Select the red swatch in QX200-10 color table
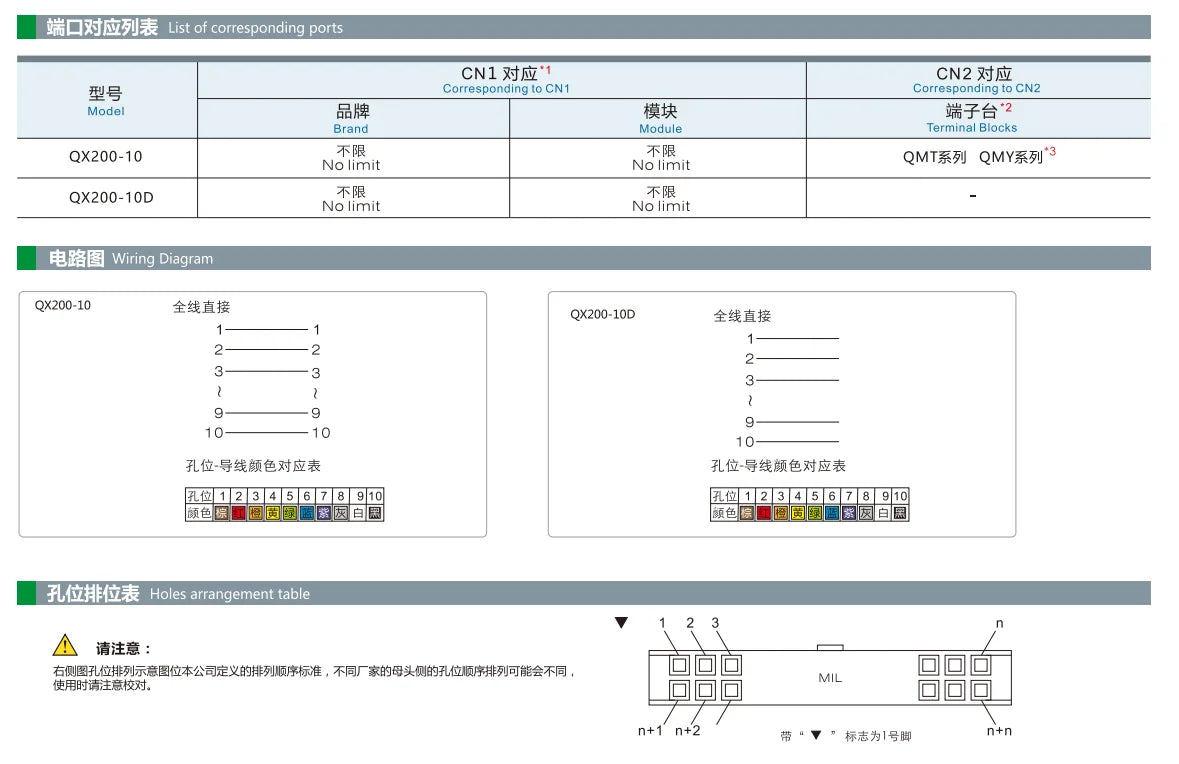The height and width of the screenshot is (764, 1179). 238,513
